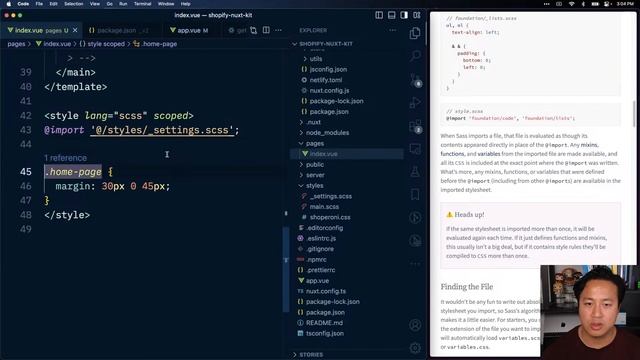The height and width of the screenshot is (360, 640).
Task: Open .eslintrc.js in the explorer
Action: tap(321, 238)
